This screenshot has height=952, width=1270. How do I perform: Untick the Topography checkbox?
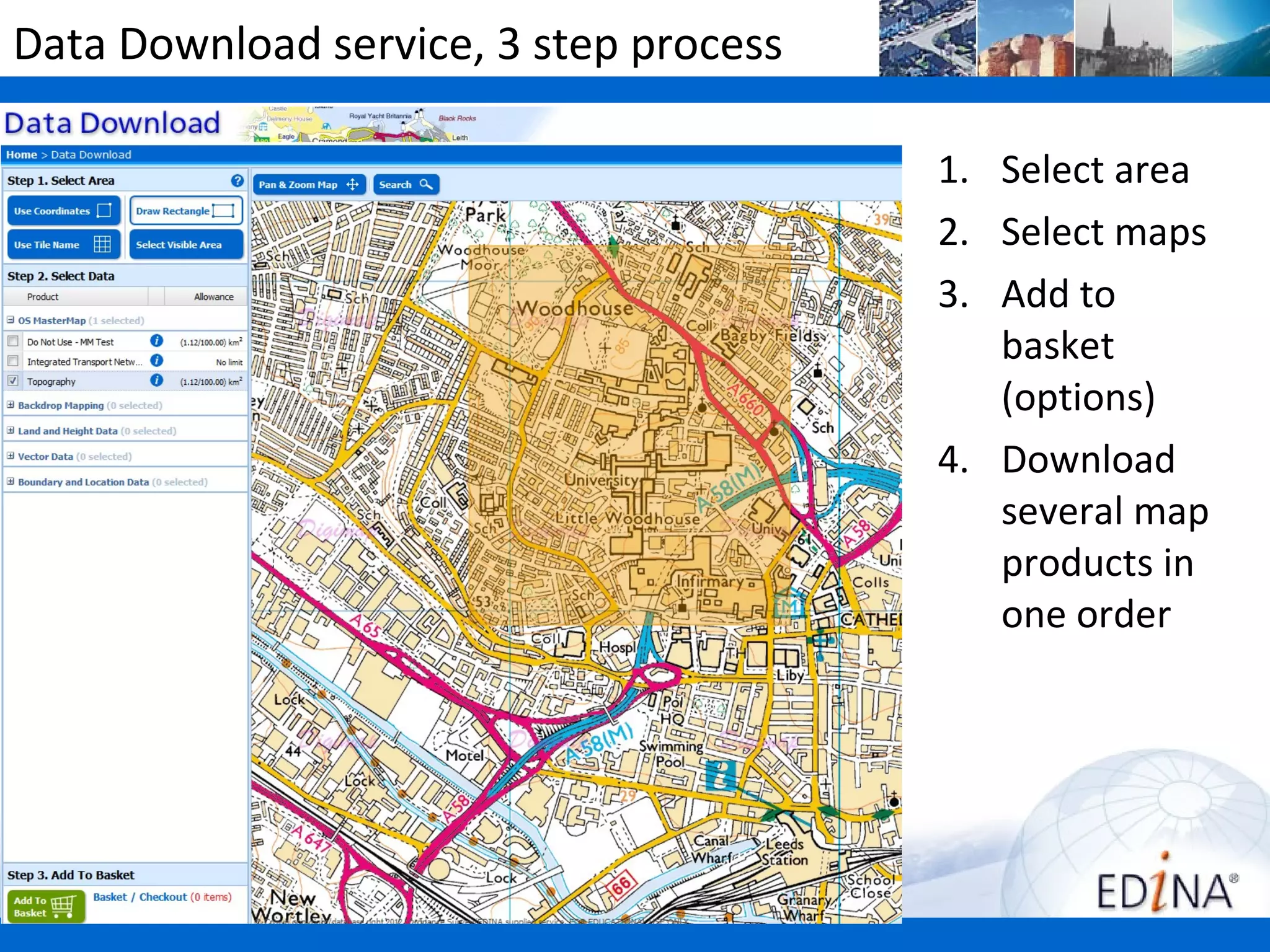click(x=13, y=381)
